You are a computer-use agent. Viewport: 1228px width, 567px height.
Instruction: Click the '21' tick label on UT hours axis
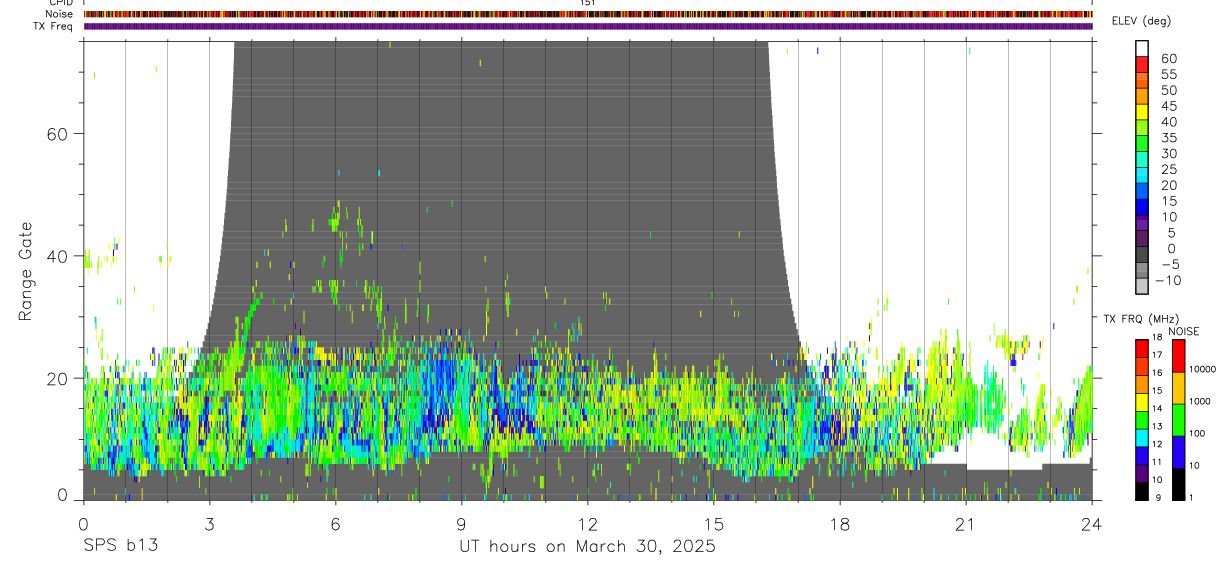click(x=965, y=524)
